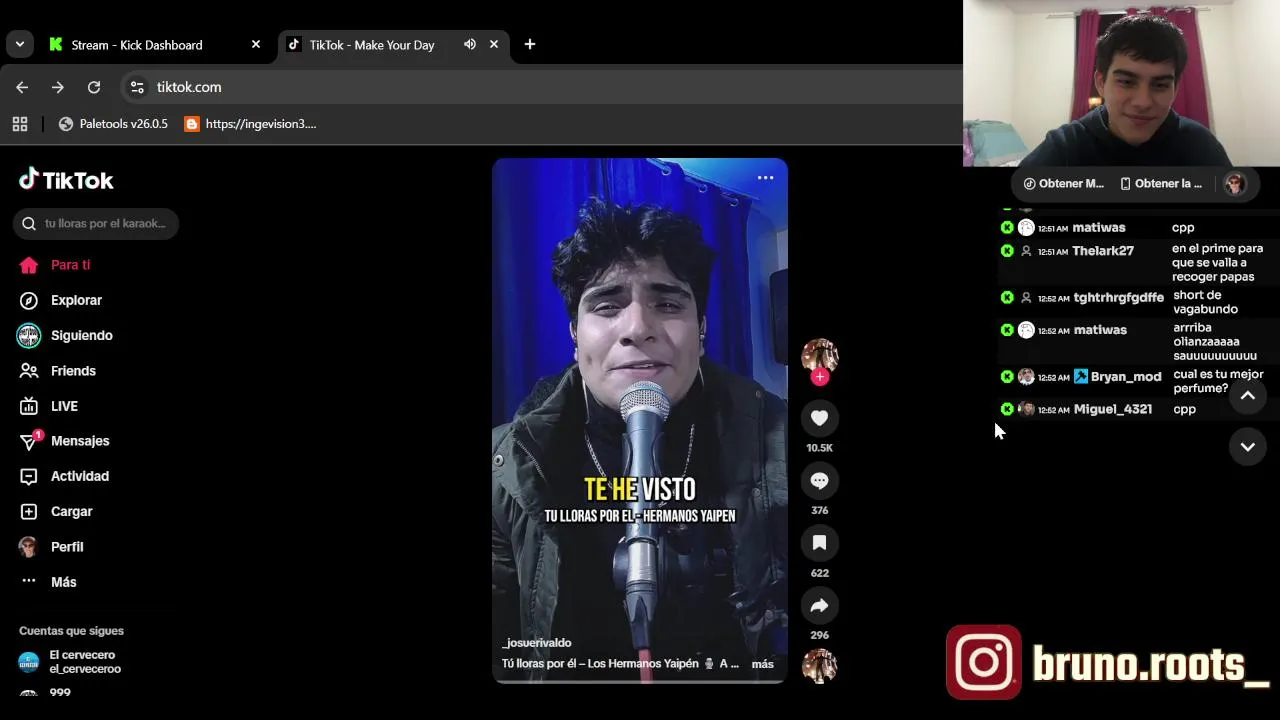
Task: Bookmark the video (622)
Action: click(819, 543)
